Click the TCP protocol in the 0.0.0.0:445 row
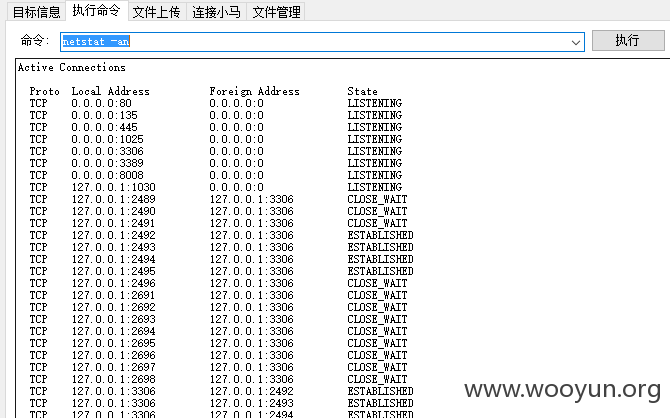Screen dimensions: 670x418 [x=38, y=127]
